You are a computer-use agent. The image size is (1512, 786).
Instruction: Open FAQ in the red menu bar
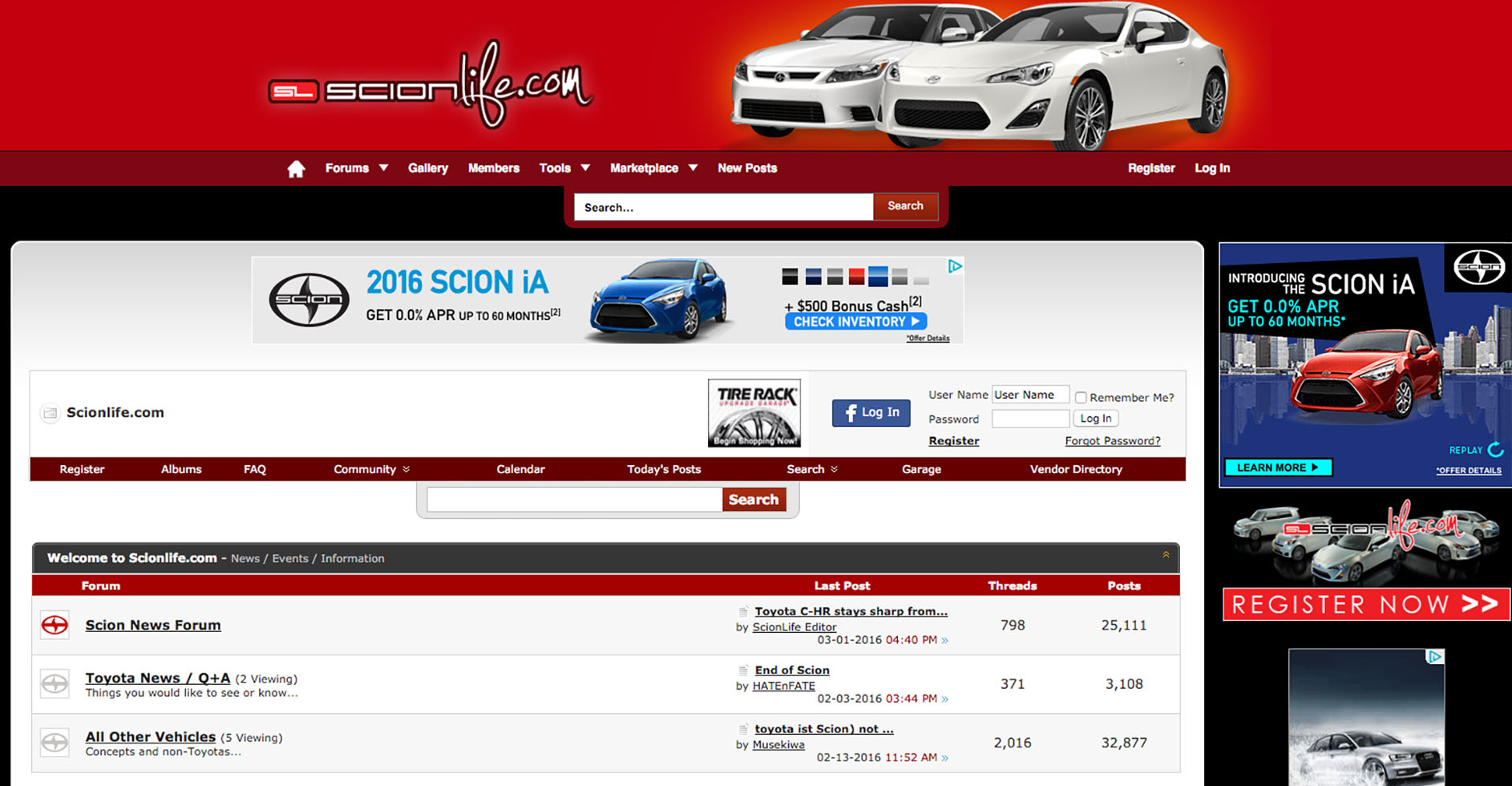(x=255, y=469)
